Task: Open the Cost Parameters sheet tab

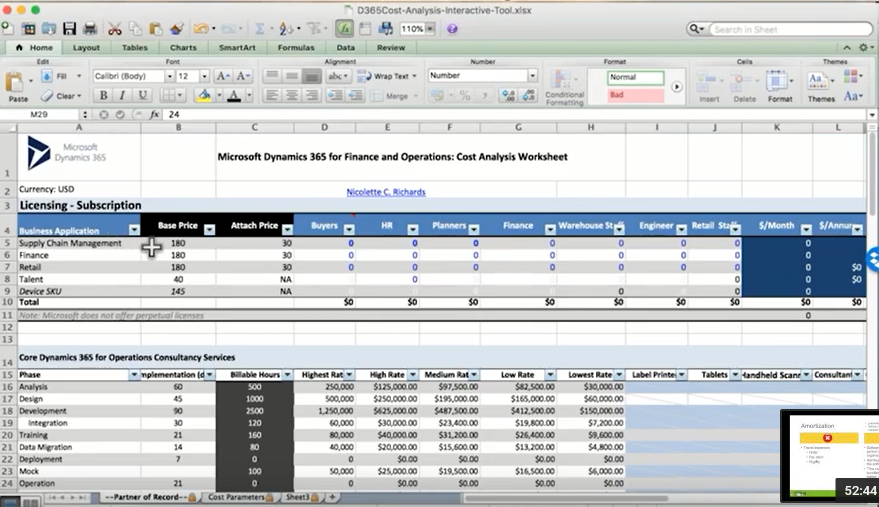Action: pos(236,497)
